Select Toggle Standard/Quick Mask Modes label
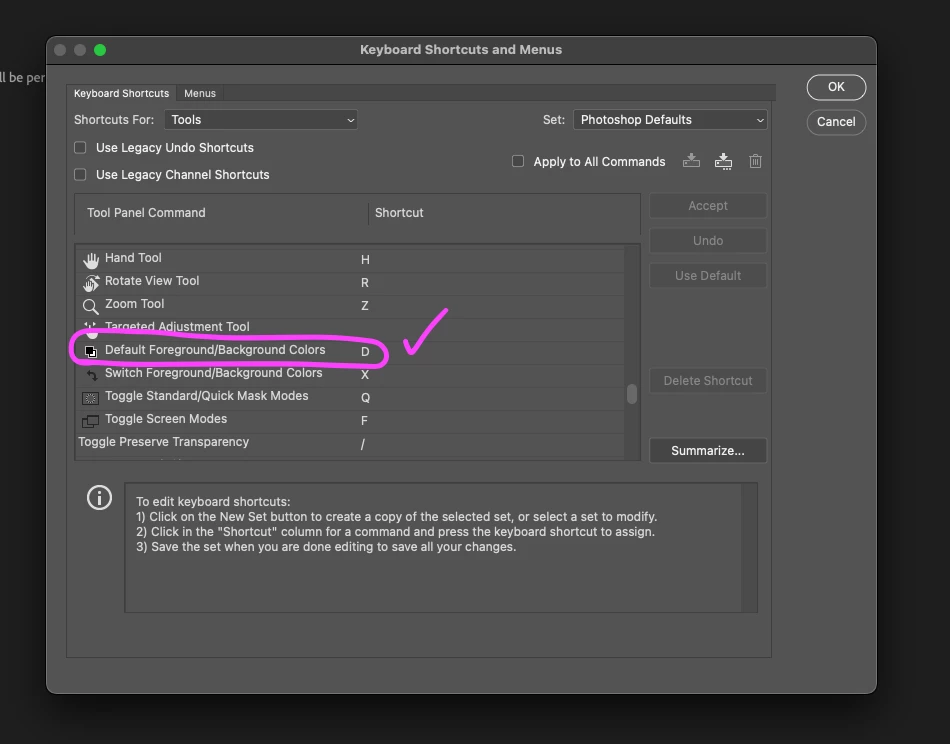 tap(207, 396)
